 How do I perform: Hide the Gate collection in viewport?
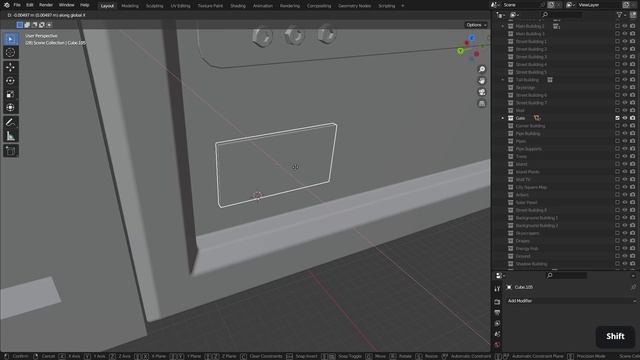pos(625,118)
